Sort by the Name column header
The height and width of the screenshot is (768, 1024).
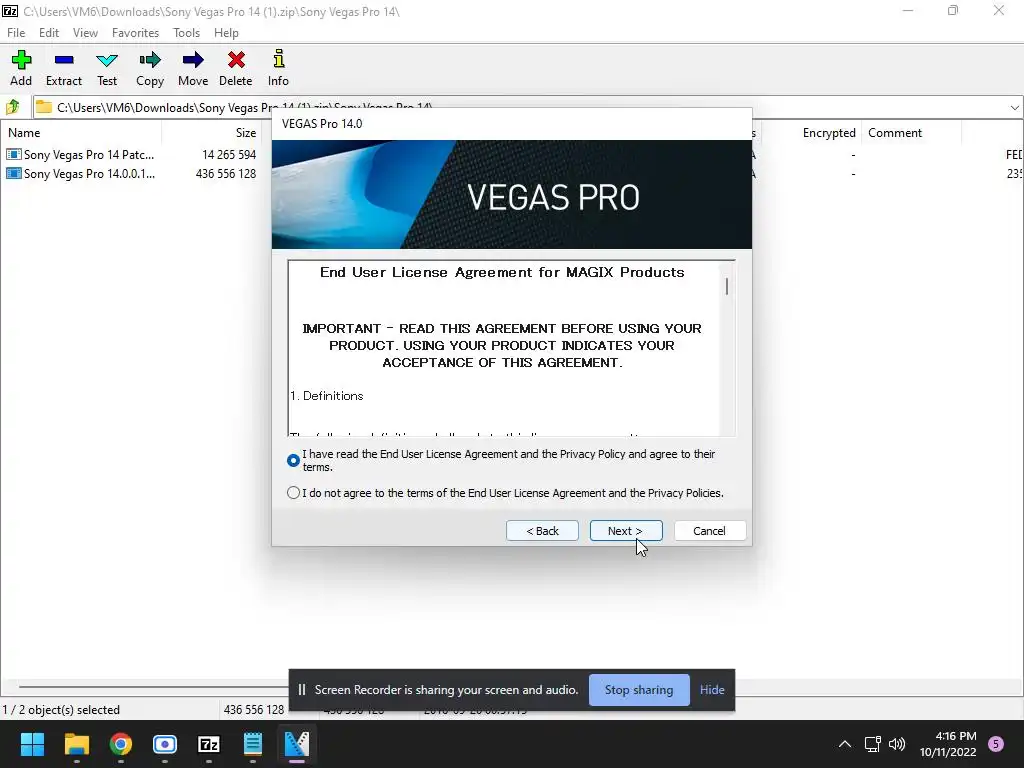(x=81, y=133)
